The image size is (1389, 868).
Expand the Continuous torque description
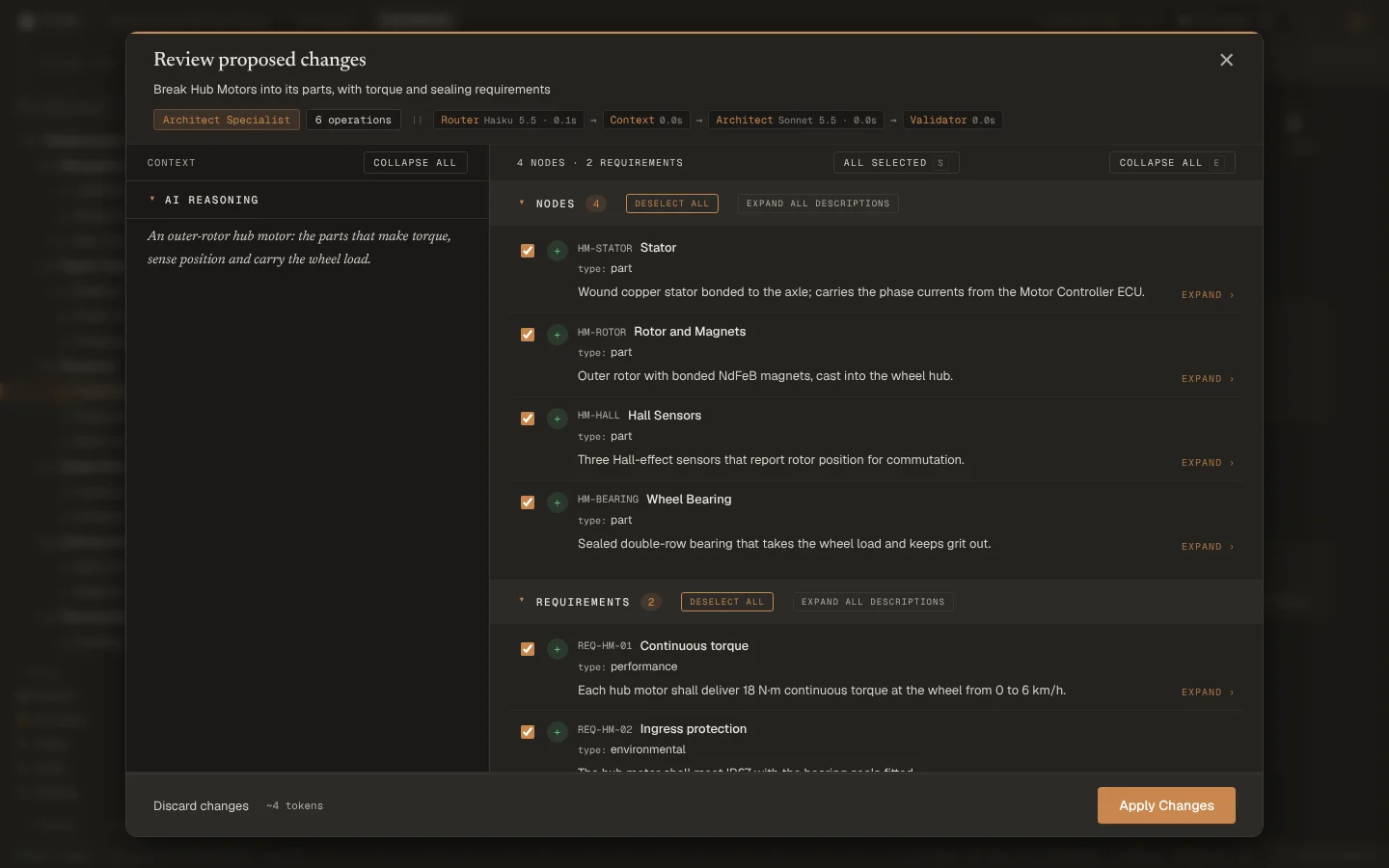pyautogui.click(x=1208, y=692)
